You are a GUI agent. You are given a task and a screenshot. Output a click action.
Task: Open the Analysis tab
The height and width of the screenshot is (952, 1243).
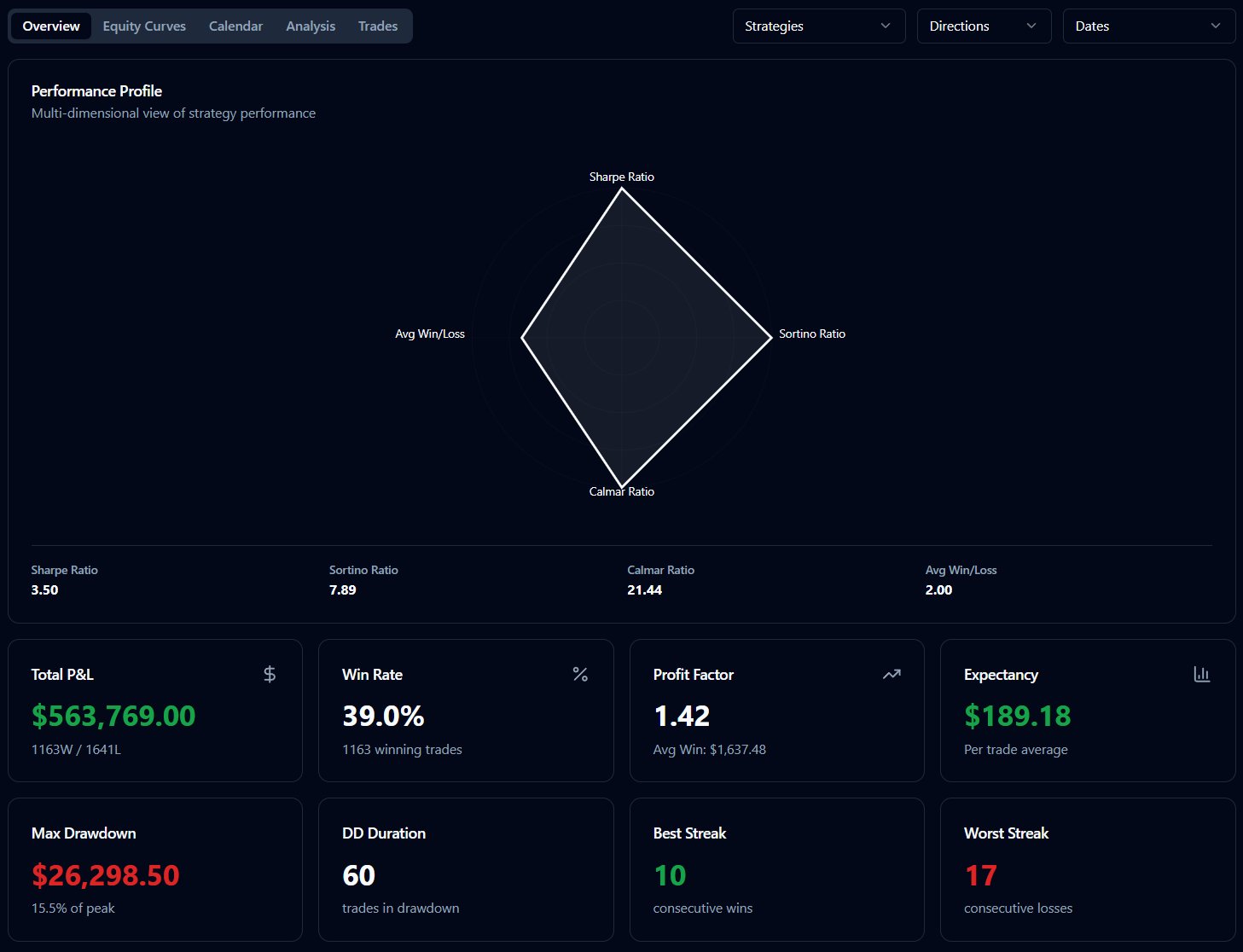311,26
